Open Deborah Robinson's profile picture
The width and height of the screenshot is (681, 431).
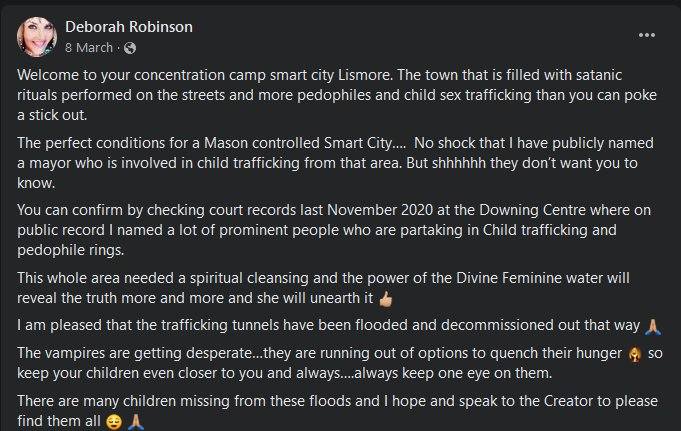coord(36,36)
